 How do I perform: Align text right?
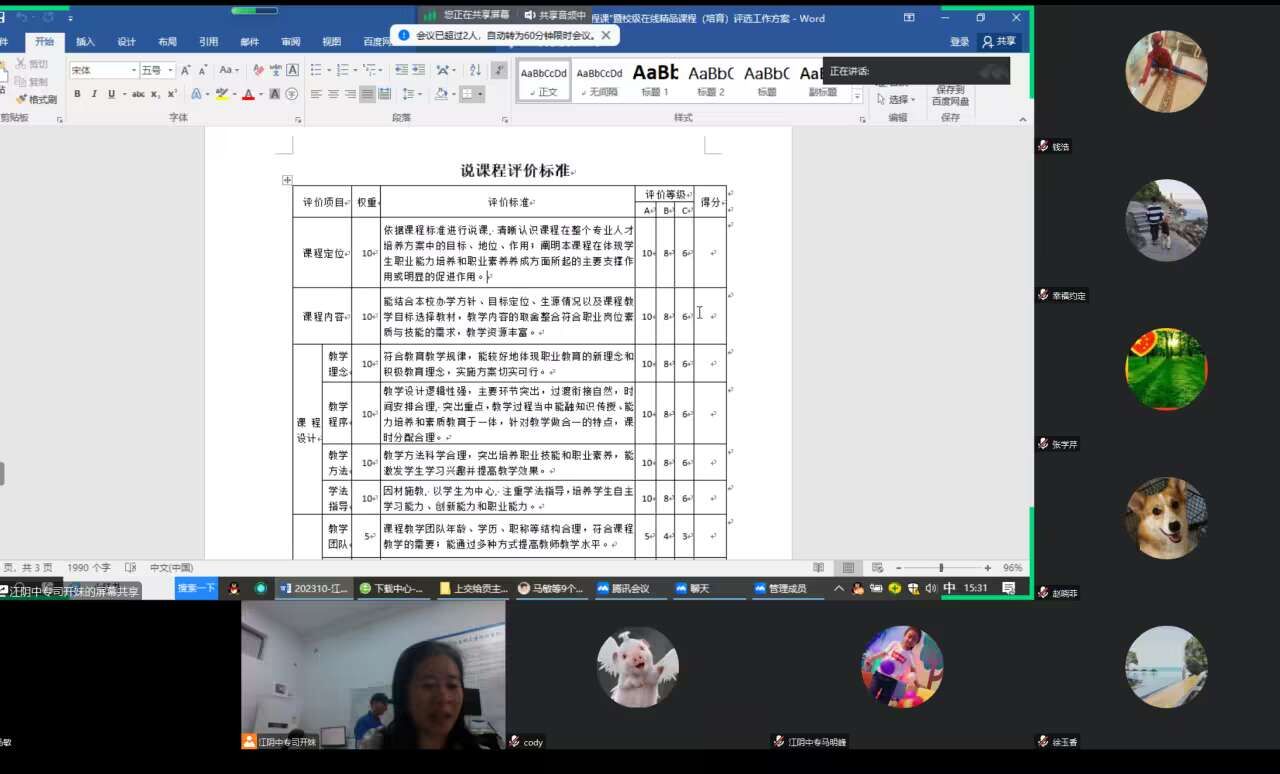350,94
